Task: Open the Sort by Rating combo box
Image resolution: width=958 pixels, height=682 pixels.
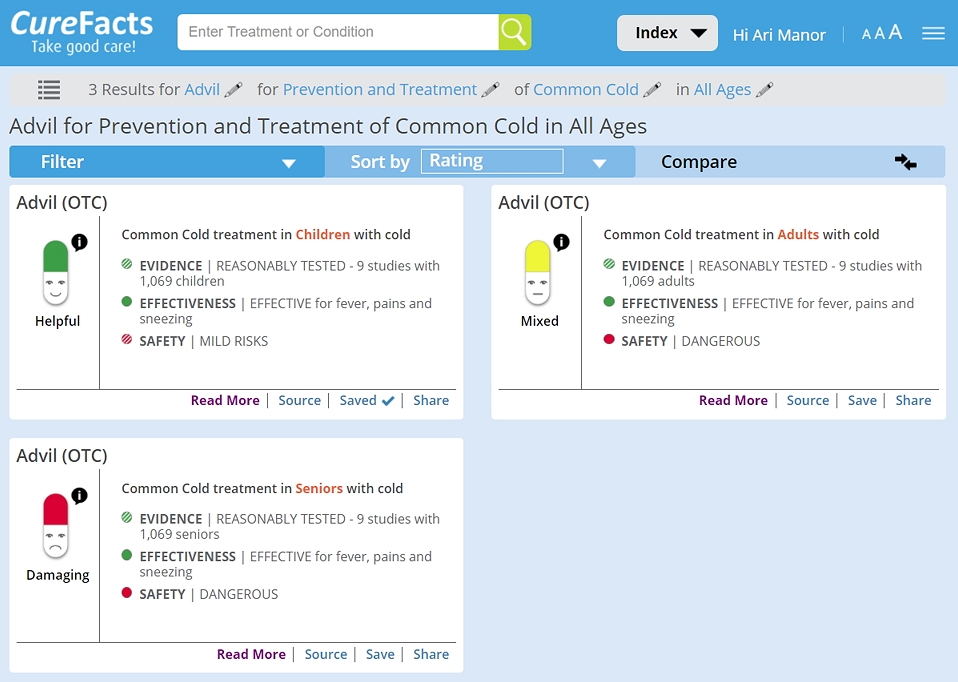Action: pos(492,161)
